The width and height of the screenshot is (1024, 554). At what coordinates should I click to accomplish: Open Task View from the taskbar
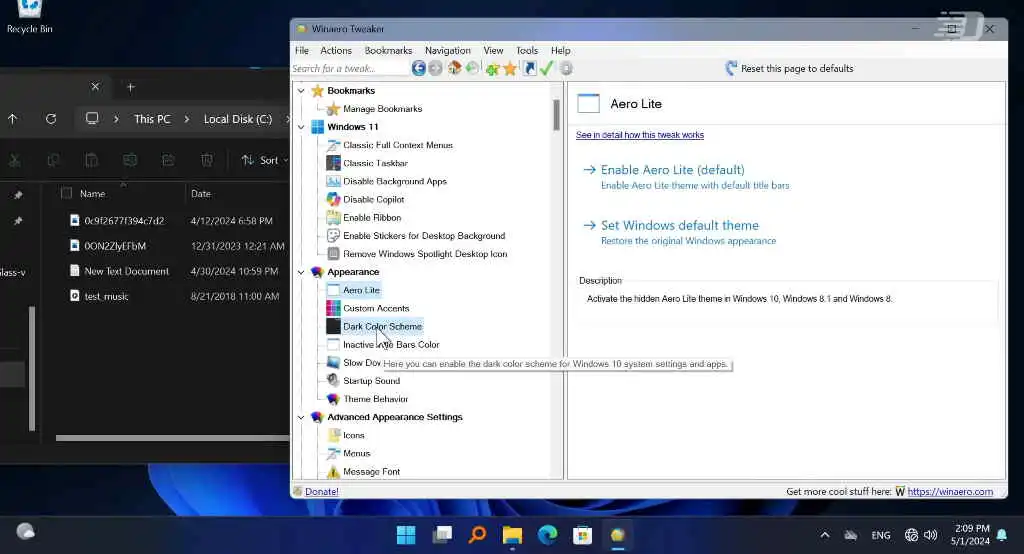pos(442,535)
